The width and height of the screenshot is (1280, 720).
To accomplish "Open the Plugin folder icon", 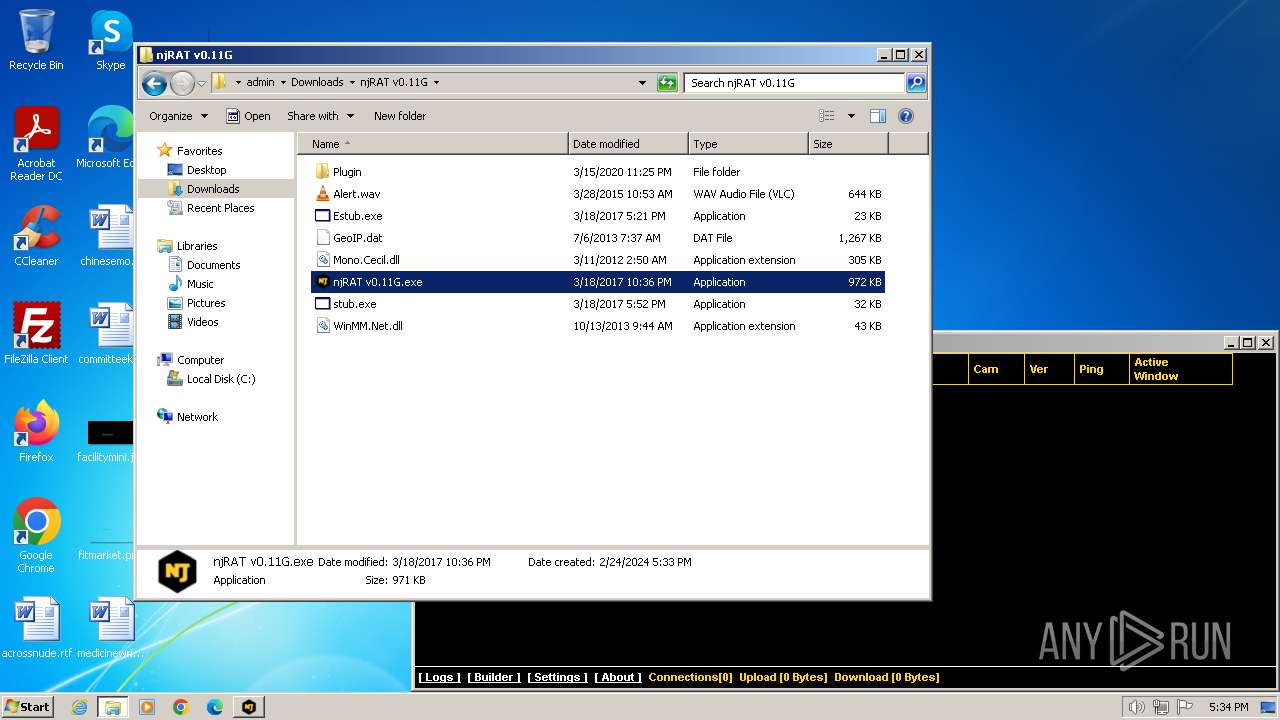I will pyautogui.click(x=322, y=172).
